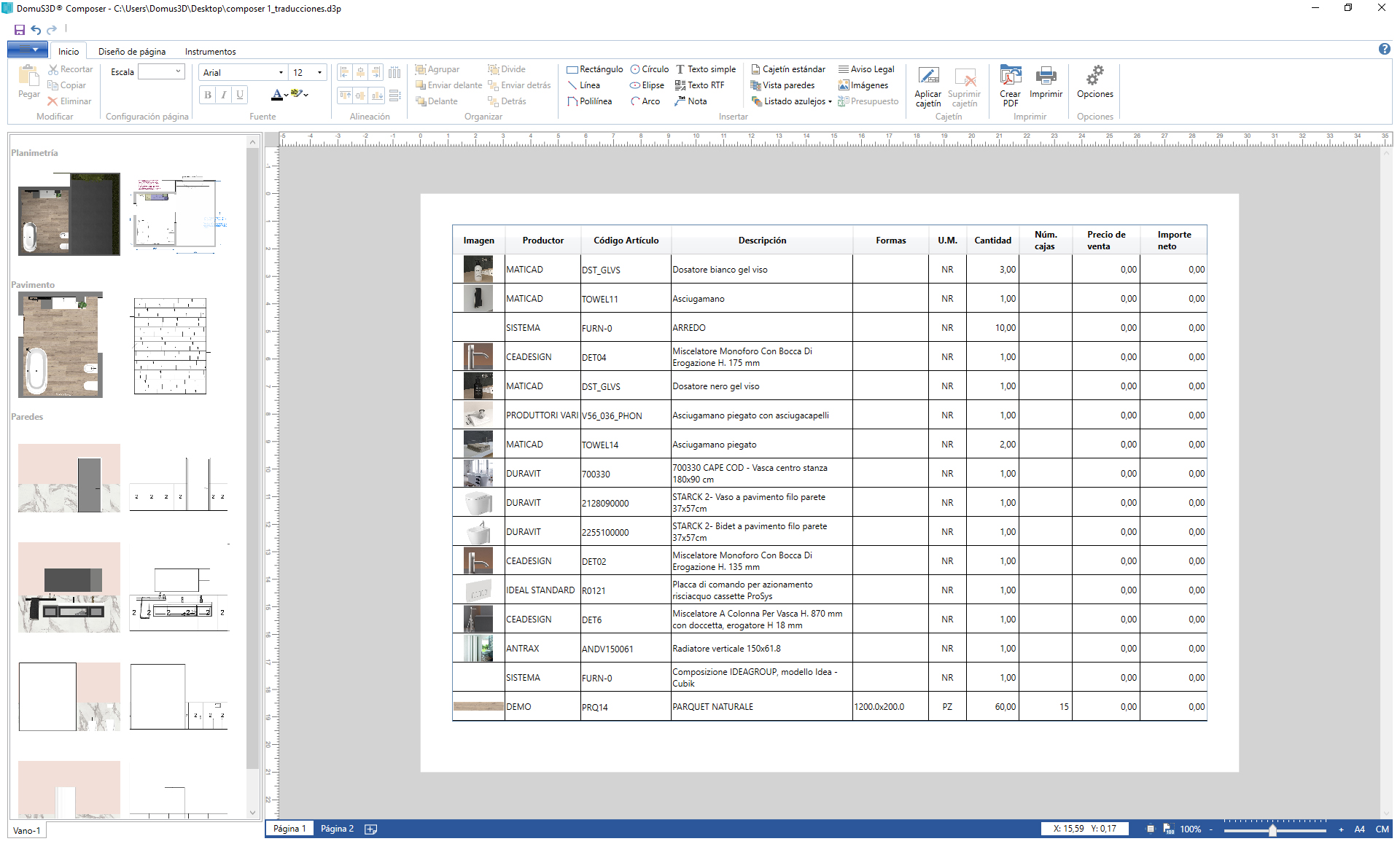Click the font color A swatch

point(276,95)
